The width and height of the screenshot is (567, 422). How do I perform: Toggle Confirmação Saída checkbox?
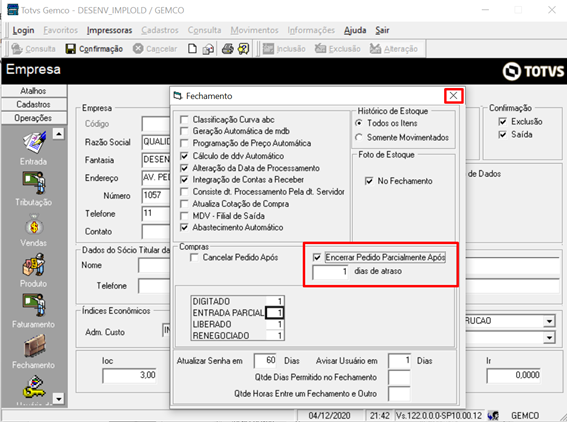(503, 135)
